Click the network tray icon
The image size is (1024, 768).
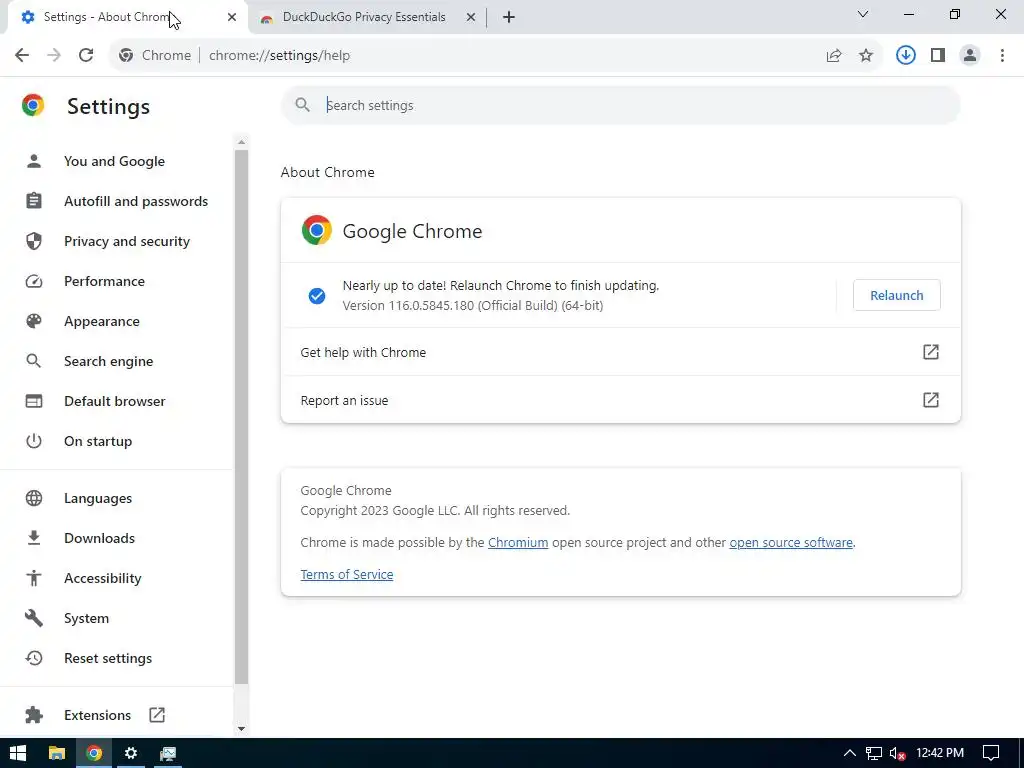pyautogui.click(x=874, y=753)
